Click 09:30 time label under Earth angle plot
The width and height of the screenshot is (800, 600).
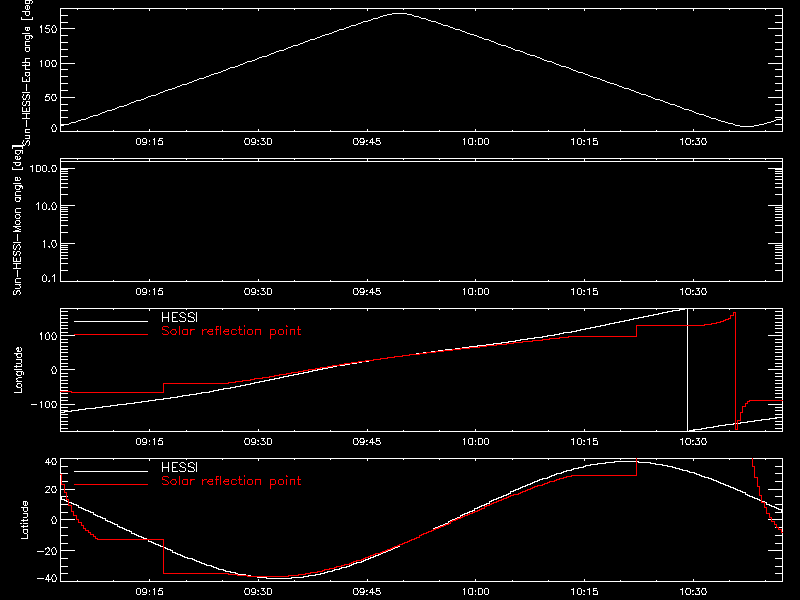258,142
